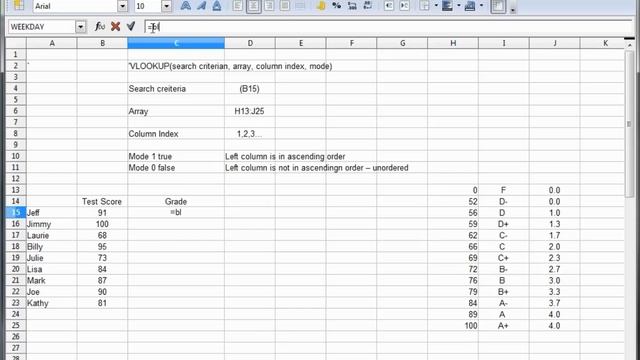Select column B header
640x360 pixels.
(x=102, y=43)
